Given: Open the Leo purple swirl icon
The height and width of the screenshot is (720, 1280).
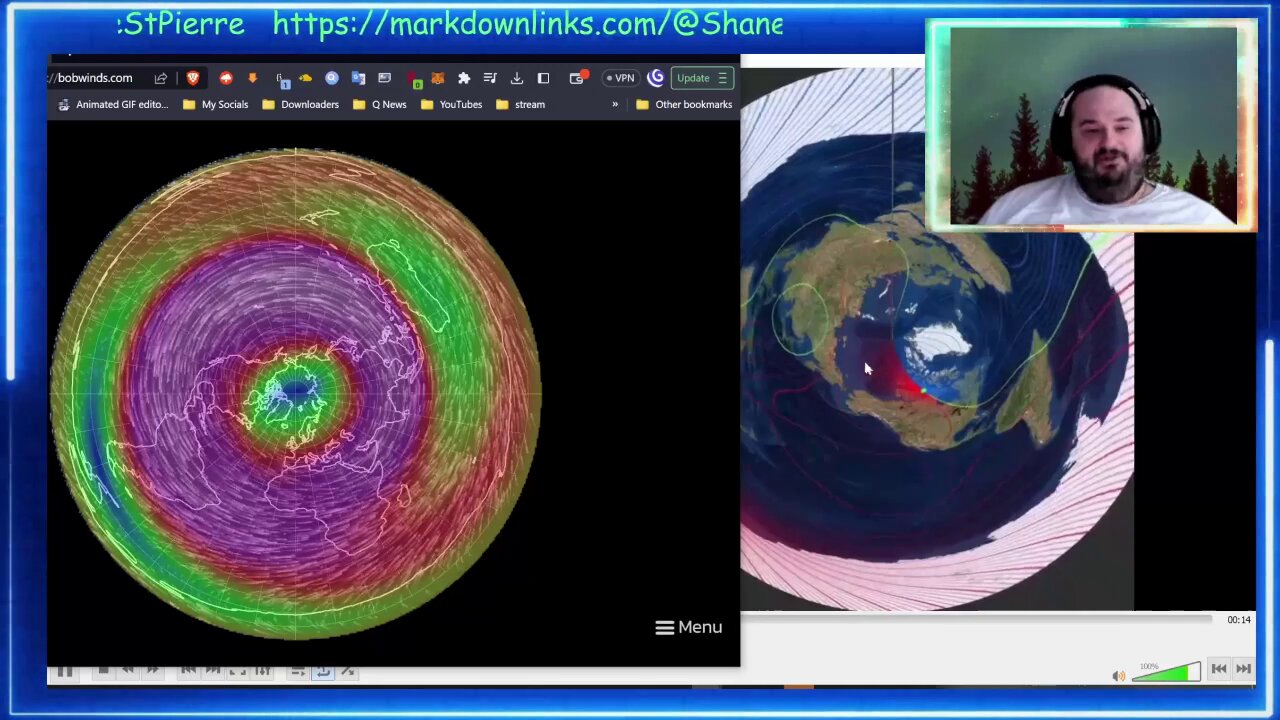Looking at the screenshot, I should tap(656, 78).
